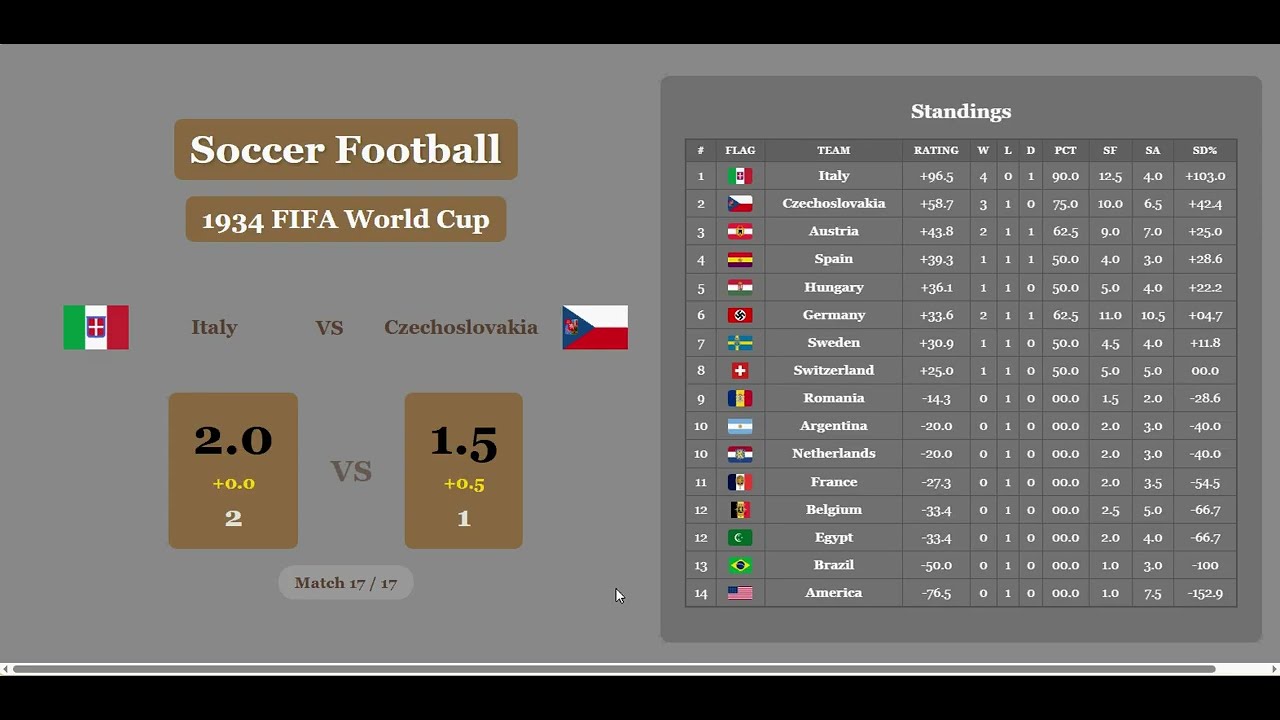Image resolution: width=1280 pixels, height=720 pixels.
Task: Click the France team name cell
Action: pos(833,482)
